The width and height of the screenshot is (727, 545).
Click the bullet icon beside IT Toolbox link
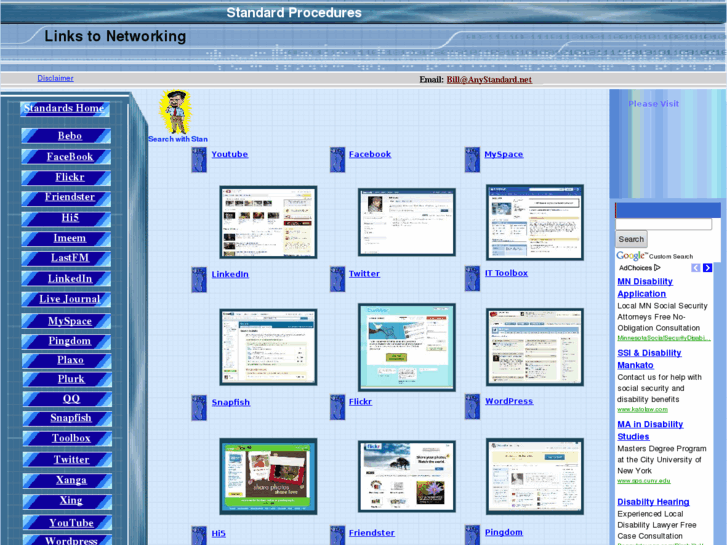(x=472, y=278)
